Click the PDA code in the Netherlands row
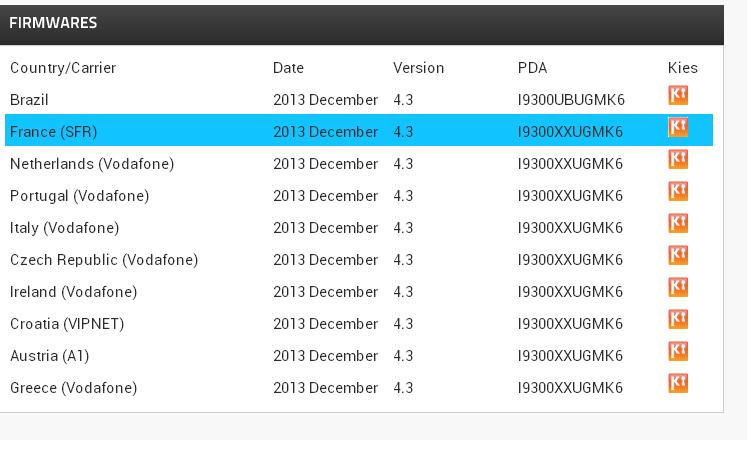Screen dimensions: 747x453 570,163
